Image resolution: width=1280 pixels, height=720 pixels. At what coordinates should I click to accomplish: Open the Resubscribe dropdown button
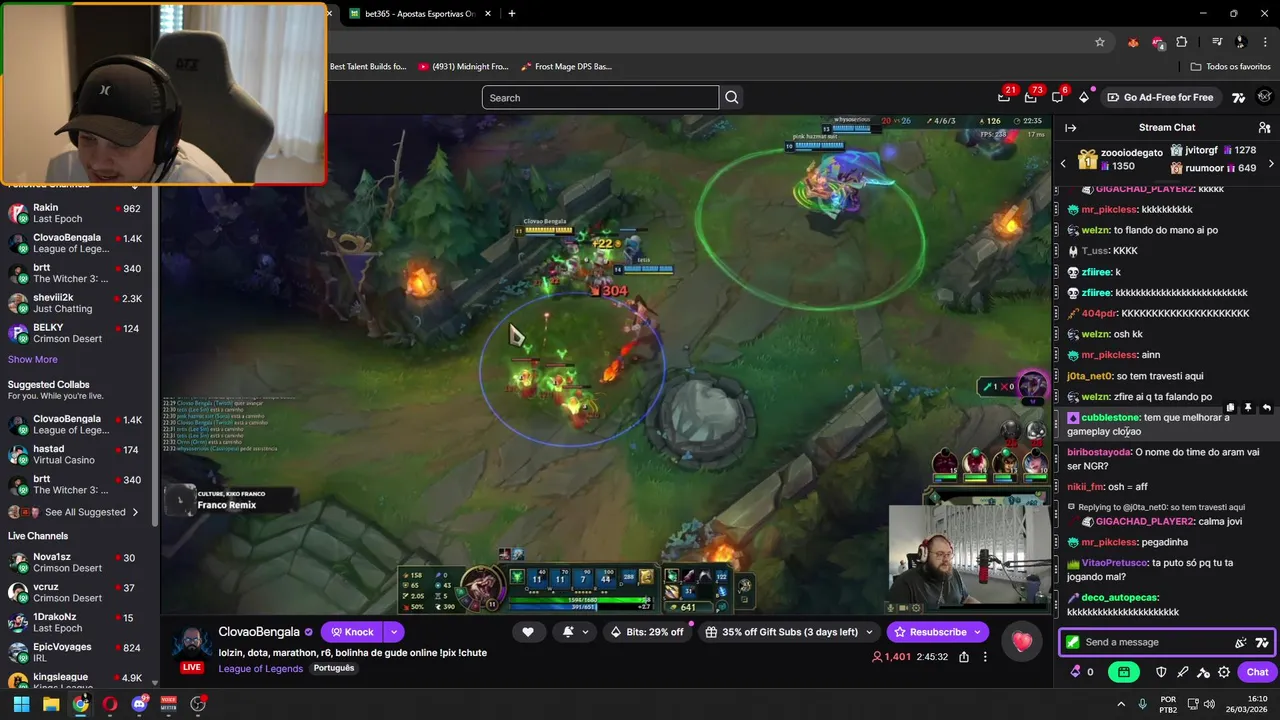click(x=978, y=632)
